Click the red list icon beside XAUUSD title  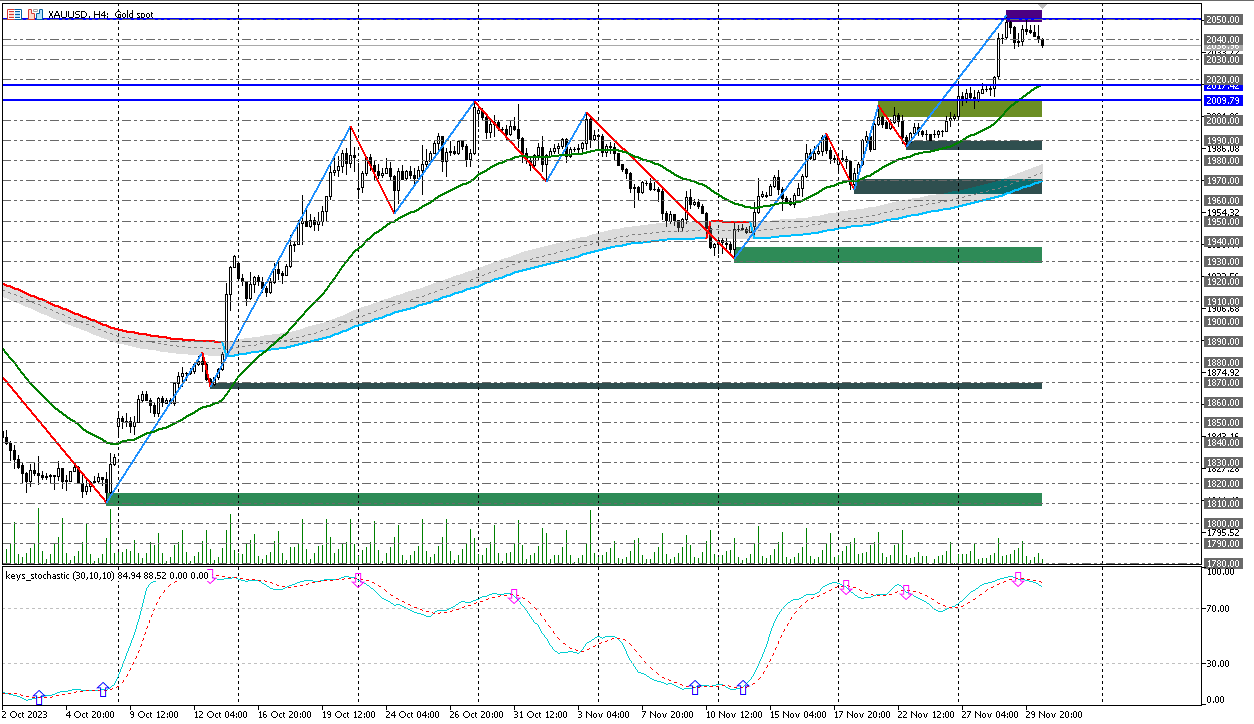click(x=14, y=16)
